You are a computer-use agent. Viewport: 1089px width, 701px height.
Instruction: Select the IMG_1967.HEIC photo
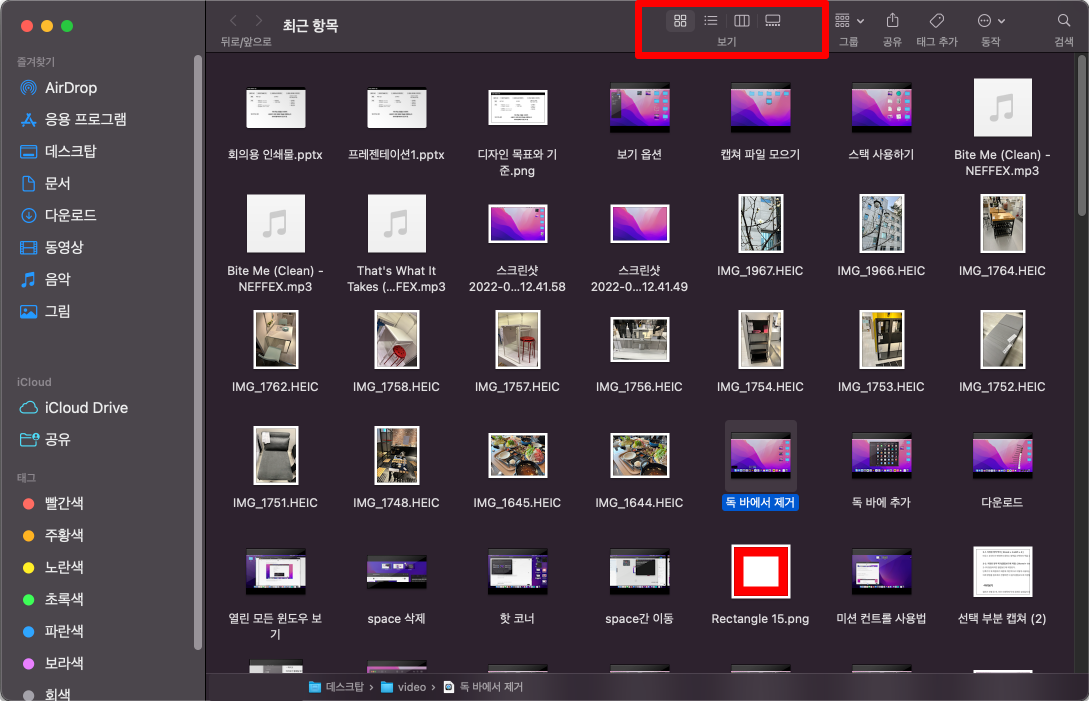point(760,224)
